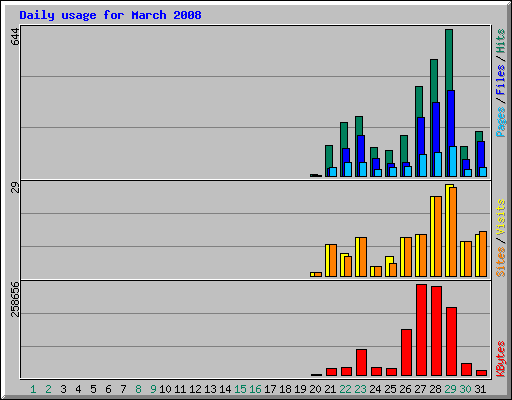The height and width of the screenshot is (400, 512).
Task: Click day 9 on the date axis
Action: (153, 389)
